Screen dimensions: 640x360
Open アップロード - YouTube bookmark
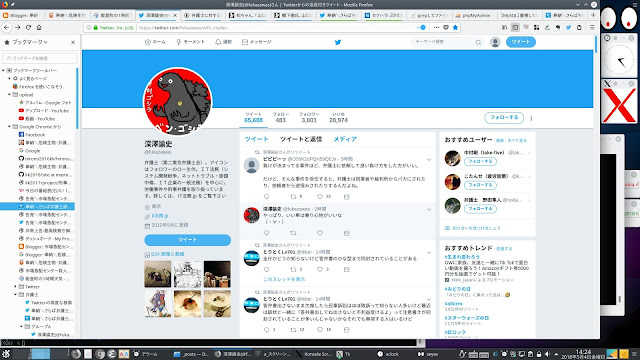point(44,111)
